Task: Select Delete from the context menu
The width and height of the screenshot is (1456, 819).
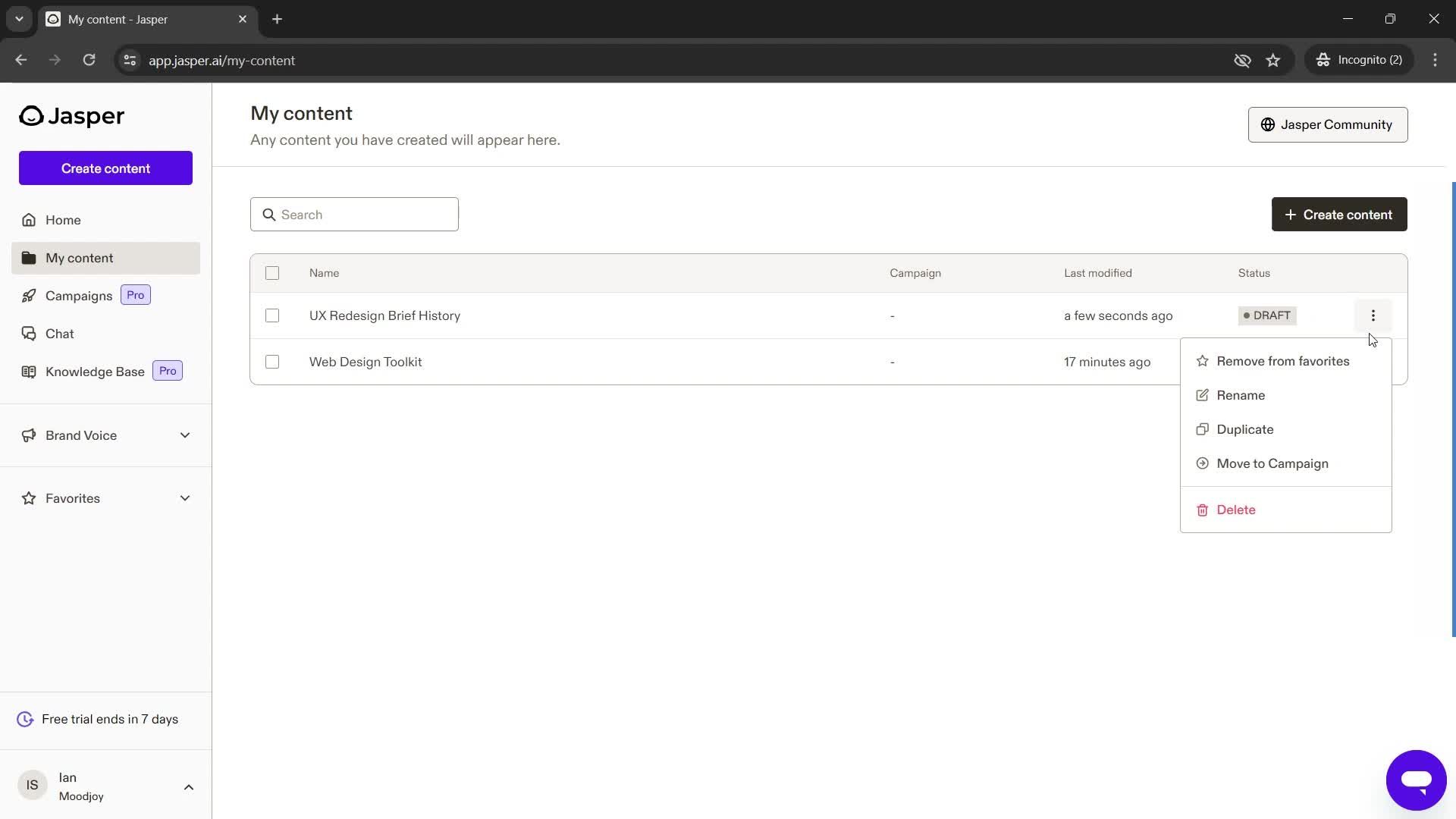Action: click(1236, 509)
